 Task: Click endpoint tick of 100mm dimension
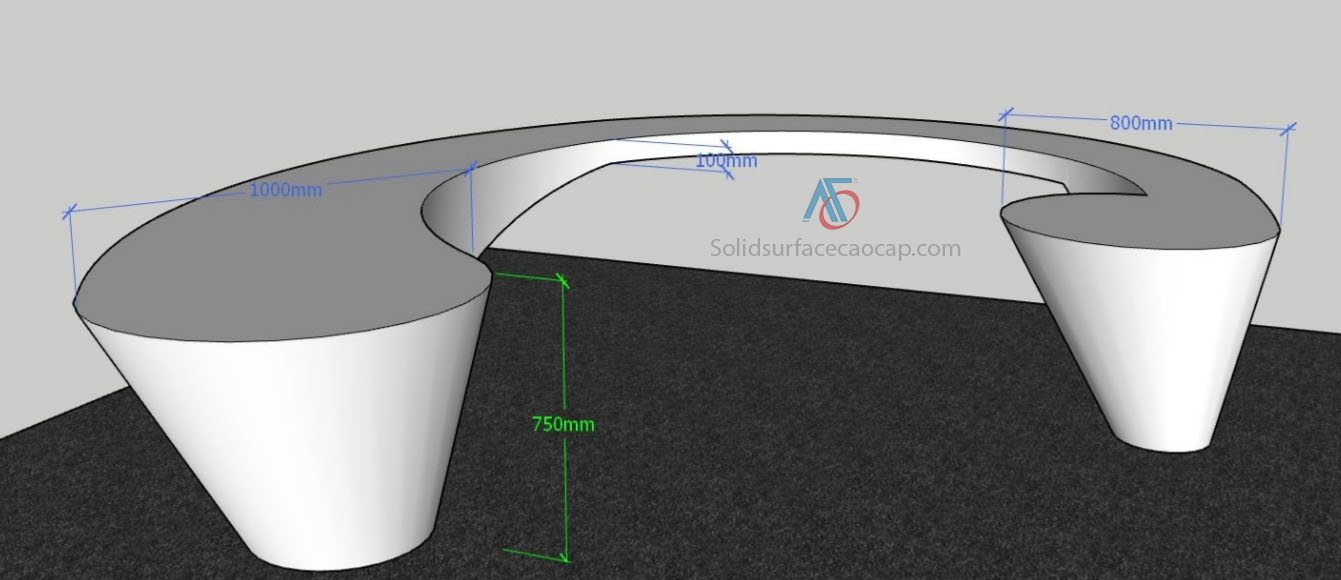pyautogui.click(x=728, y=173)
